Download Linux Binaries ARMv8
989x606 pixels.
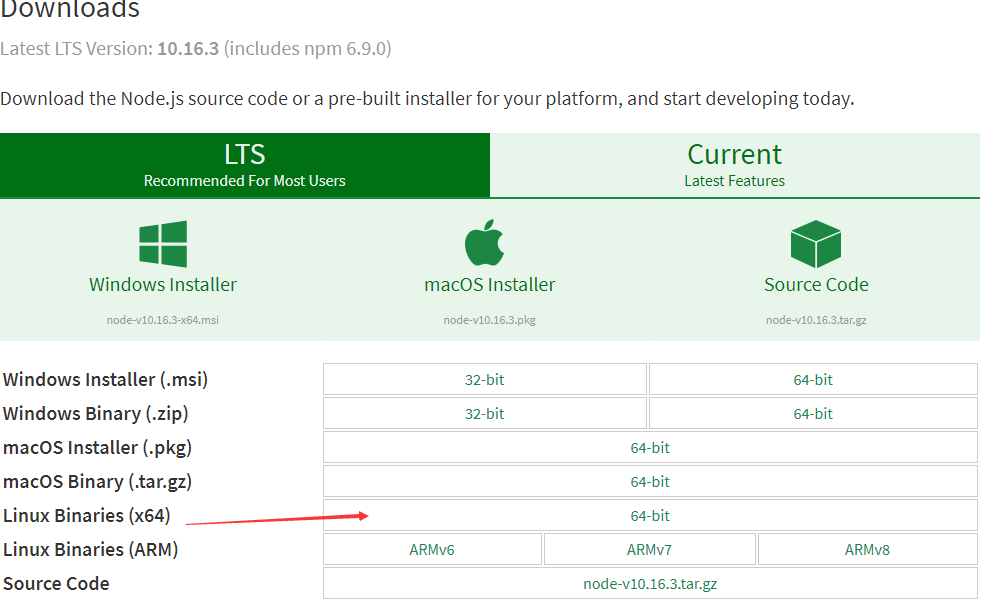[867, 550]
